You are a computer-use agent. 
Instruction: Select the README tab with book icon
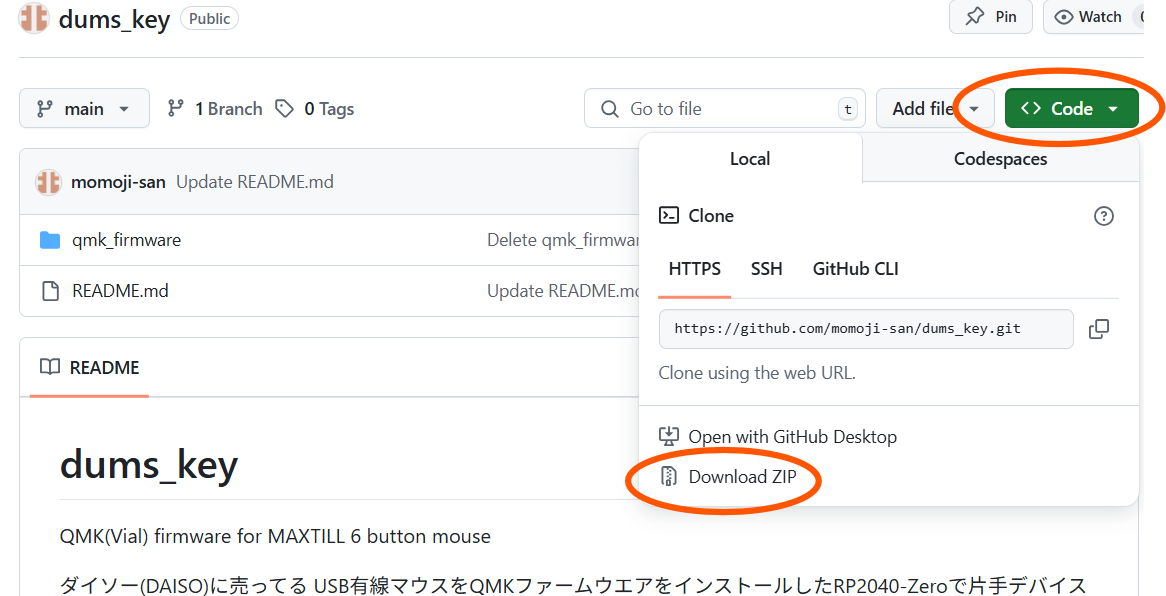click(x=89, y=368)
